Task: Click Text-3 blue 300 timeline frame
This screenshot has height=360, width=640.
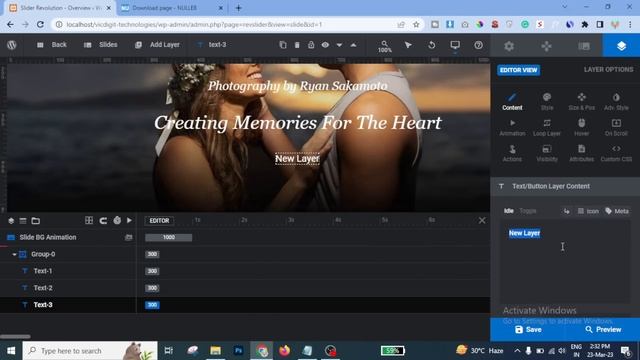Action: pyautogui.click(x=152, y=305)
